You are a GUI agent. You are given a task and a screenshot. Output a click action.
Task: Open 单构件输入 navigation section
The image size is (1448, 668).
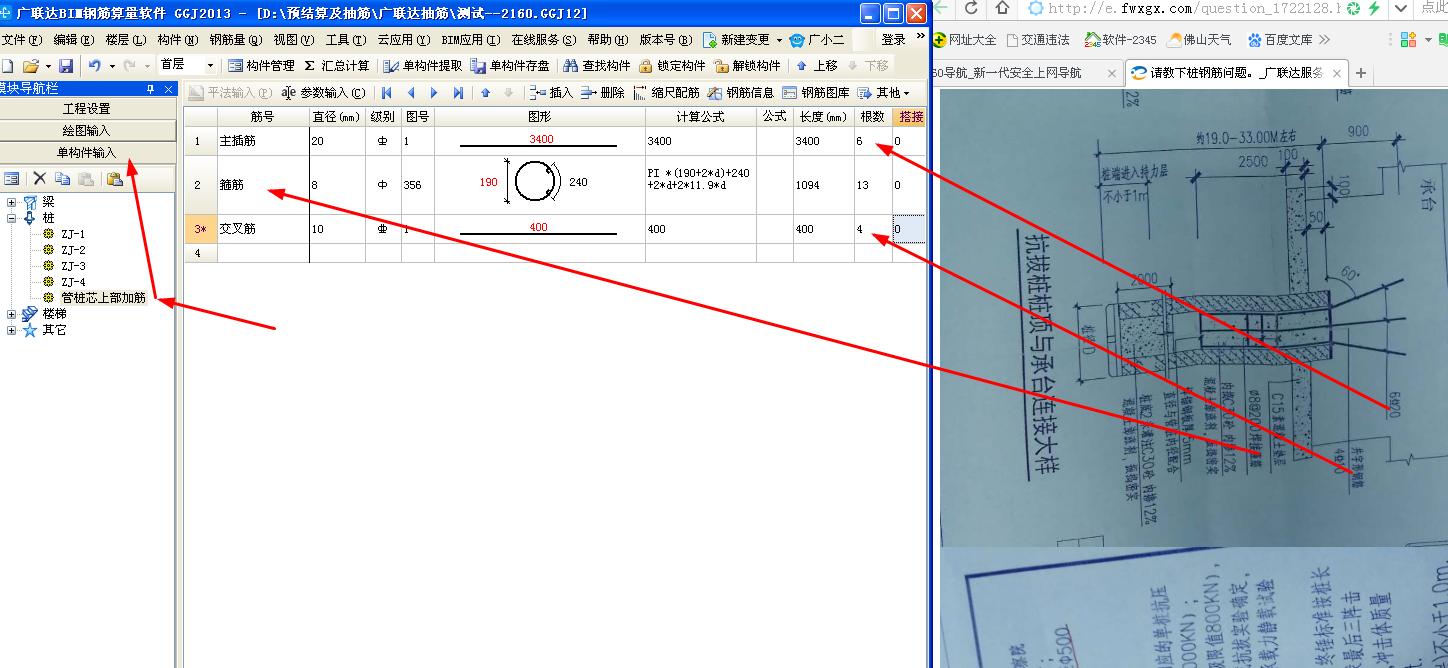click(87, 152)
